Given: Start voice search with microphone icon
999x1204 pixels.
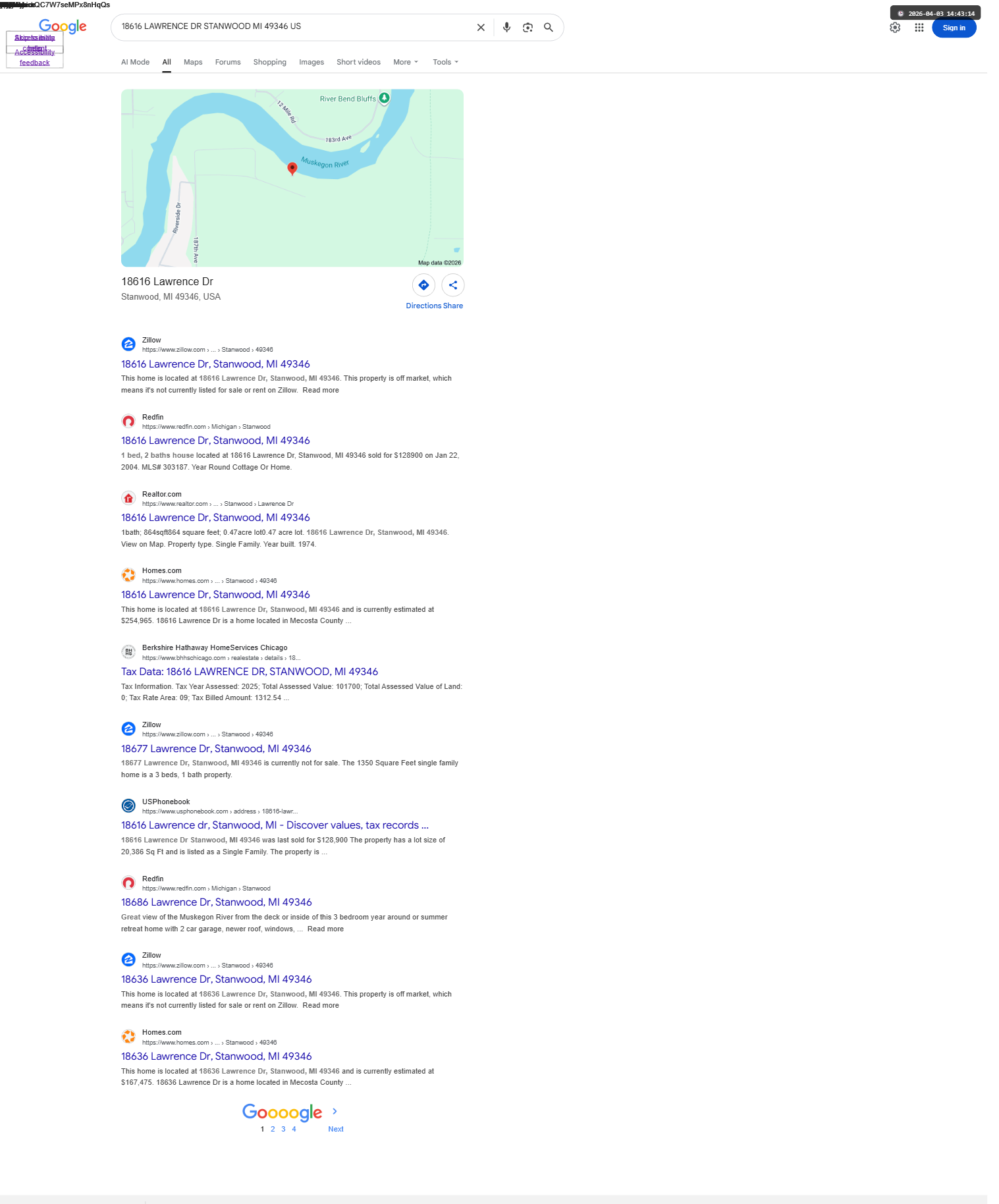Looking at the screenshot, I should click(506, 28).
